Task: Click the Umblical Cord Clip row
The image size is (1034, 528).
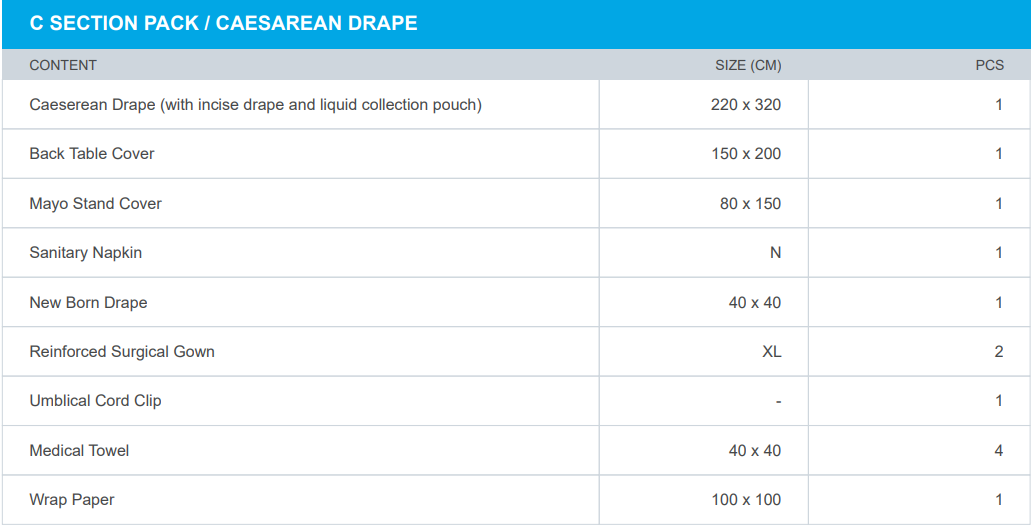Action: tap(95, 401)
